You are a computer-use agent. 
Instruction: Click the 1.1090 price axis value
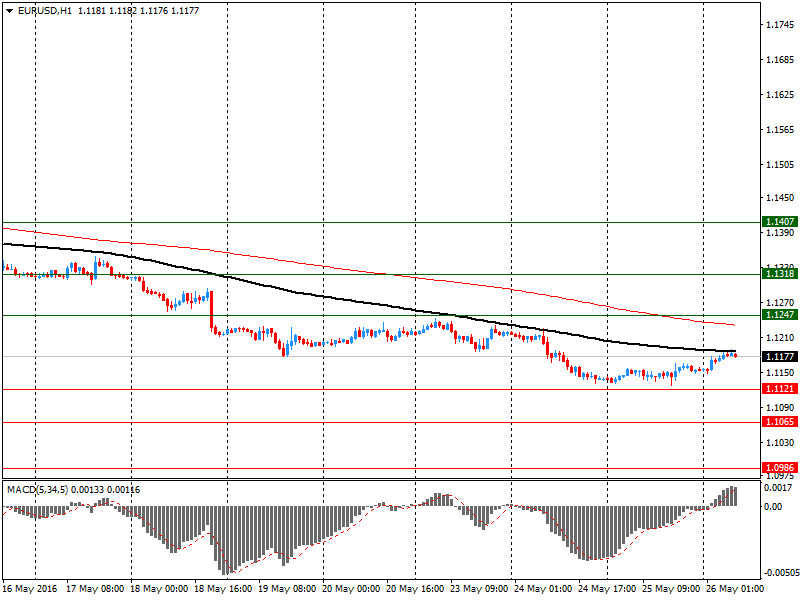(x=780, y=407)
